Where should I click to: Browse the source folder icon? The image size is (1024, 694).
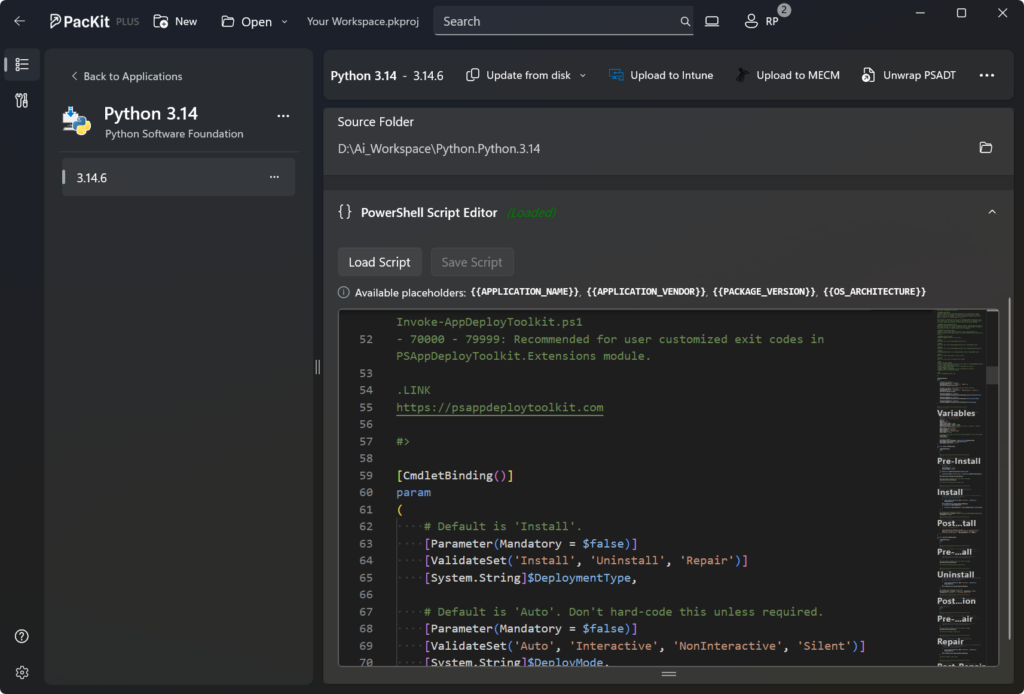pos(986,148)
